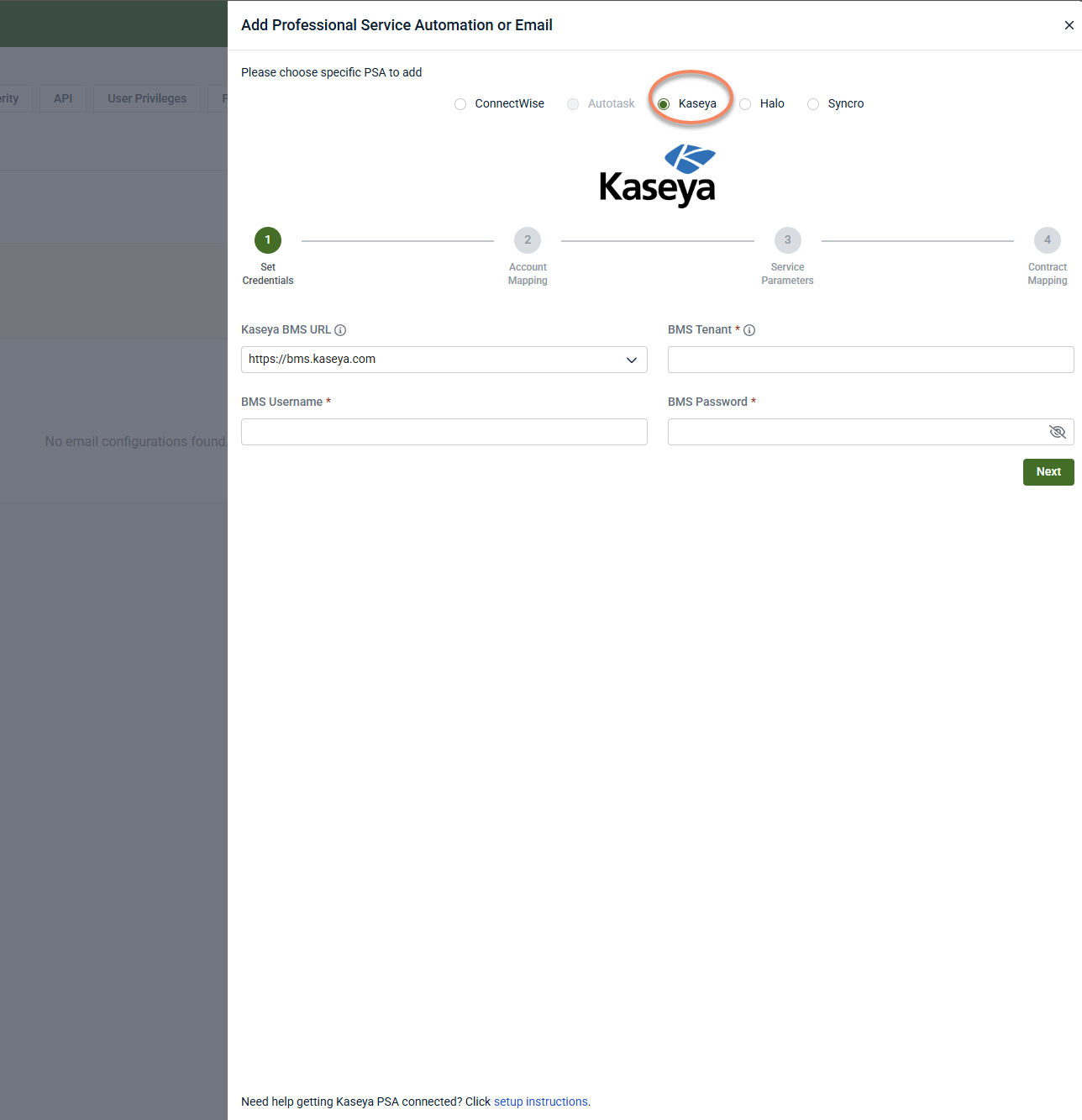The width and height of the screenshot is (1082, 1120).
Task: Open the API tab
Action: (63, 98)
